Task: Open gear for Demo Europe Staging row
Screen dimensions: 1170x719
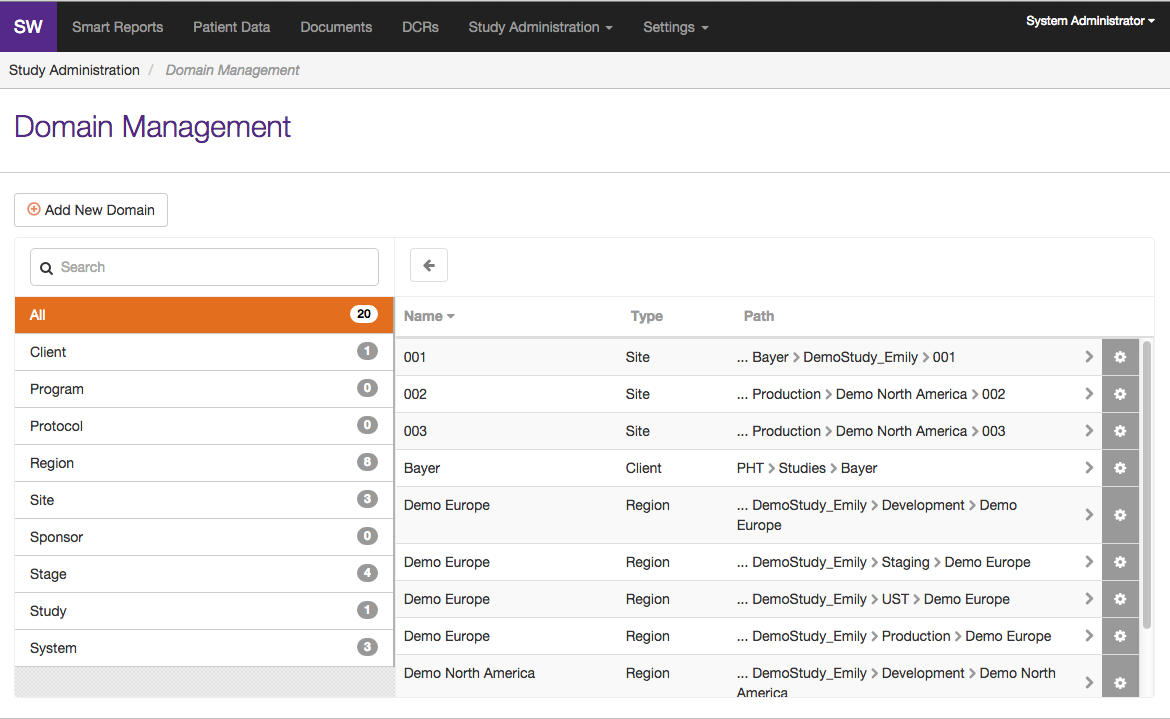Action: [x=1120, y=562]
